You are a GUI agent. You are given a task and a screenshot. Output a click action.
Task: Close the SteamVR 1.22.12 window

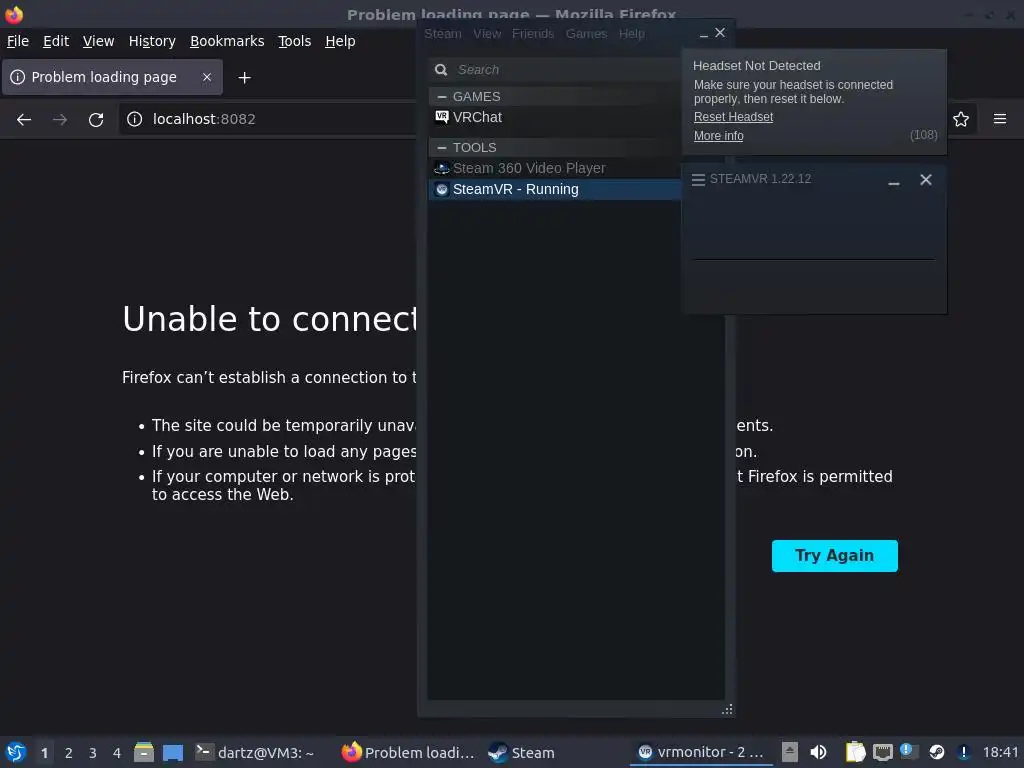[x=926, y=180]
